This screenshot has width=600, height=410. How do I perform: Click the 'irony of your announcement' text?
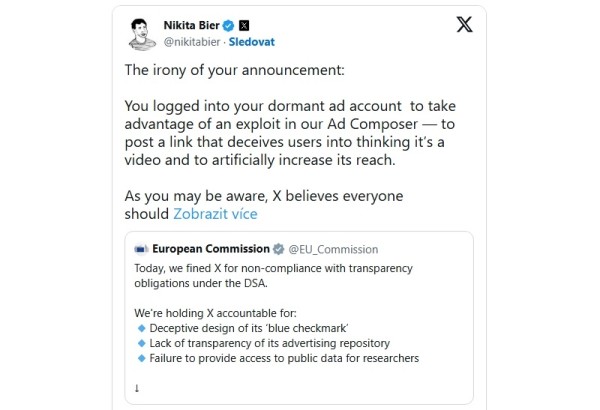coord(234,70)
